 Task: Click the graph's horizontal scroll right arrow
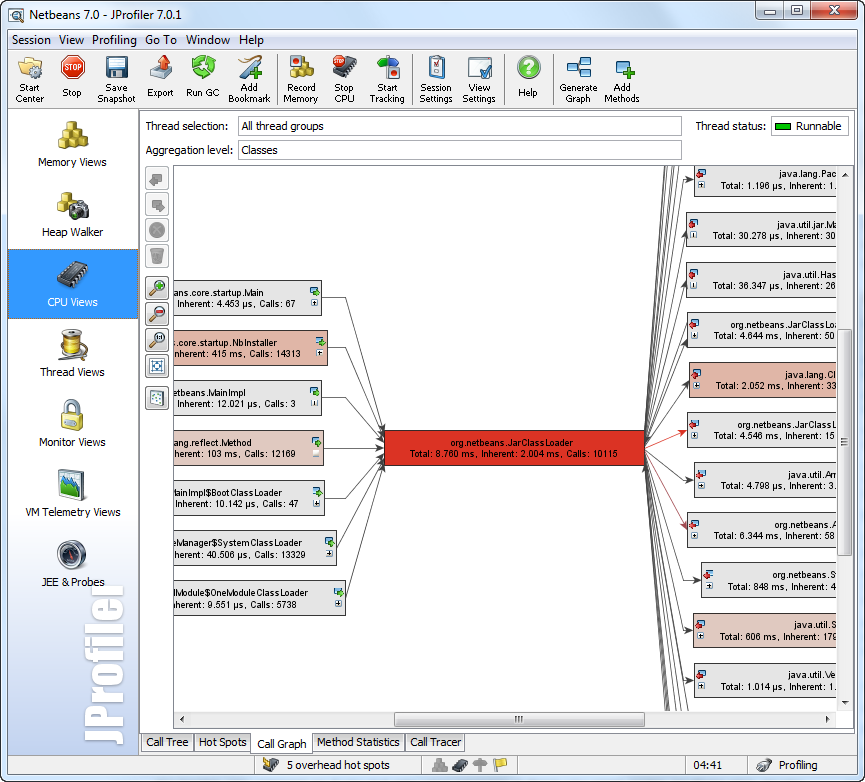(x=827, y=719)
